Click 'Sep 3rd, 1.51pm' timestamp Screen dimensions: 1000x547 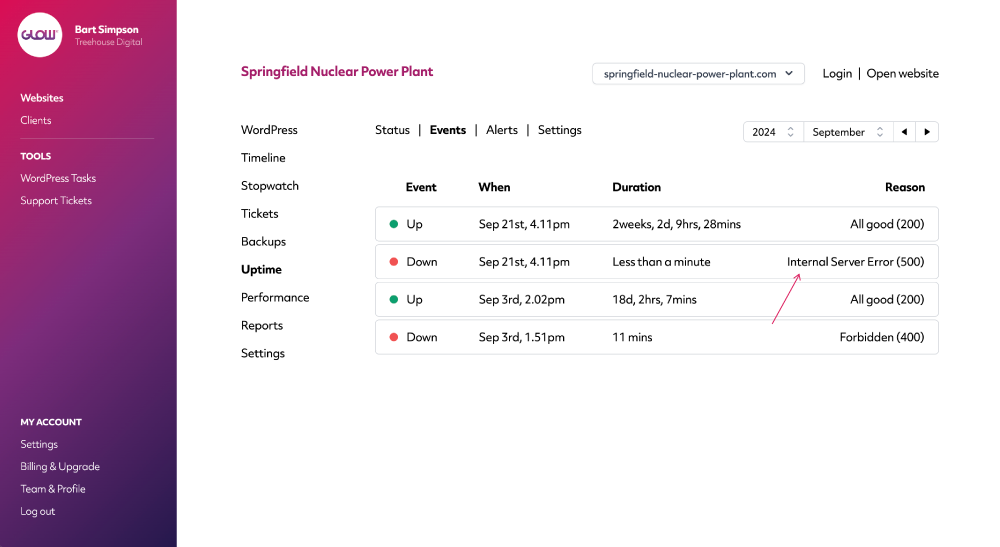pyautogui.click(x=522, y=337)
